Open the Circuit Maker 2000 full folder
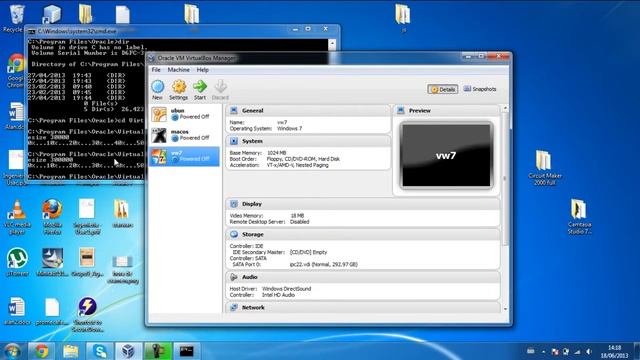The height and width of the screenshot is (360, 640). click(x=544, y=168)
